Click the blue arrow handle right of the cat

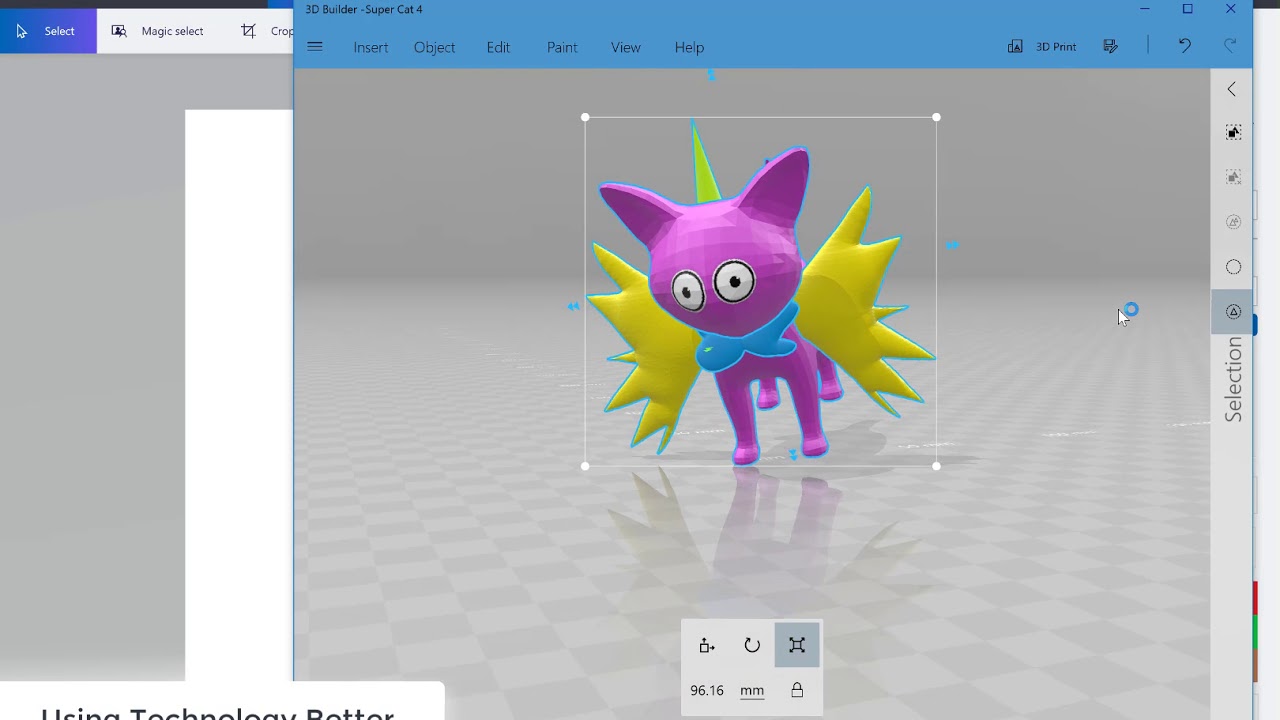(952, 245)
